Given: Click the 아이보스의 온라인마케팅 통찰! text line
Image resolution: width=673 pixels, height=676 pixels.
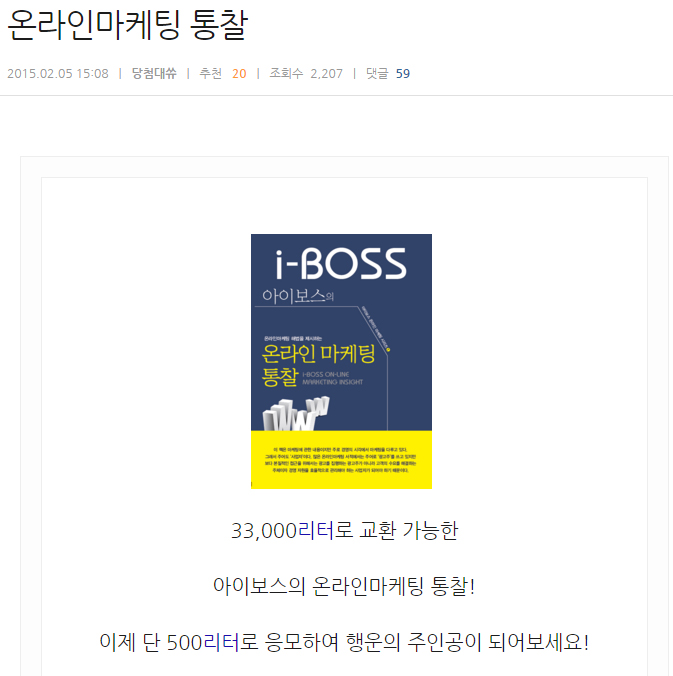Looking at the screenshot, I should pyautogui.click(x=344, y=586).
